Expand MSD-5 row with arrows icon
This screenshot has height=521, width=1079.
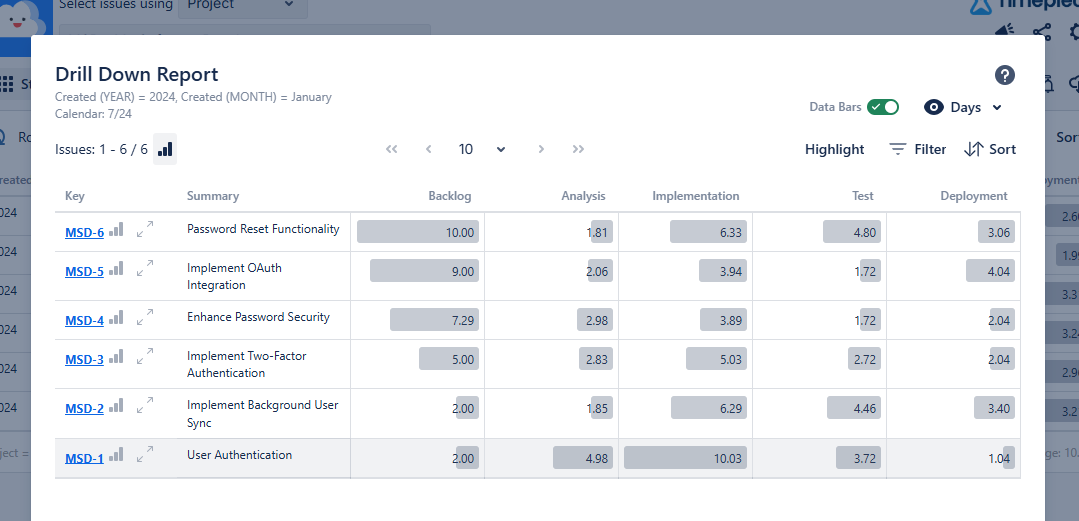pos(145,268)
